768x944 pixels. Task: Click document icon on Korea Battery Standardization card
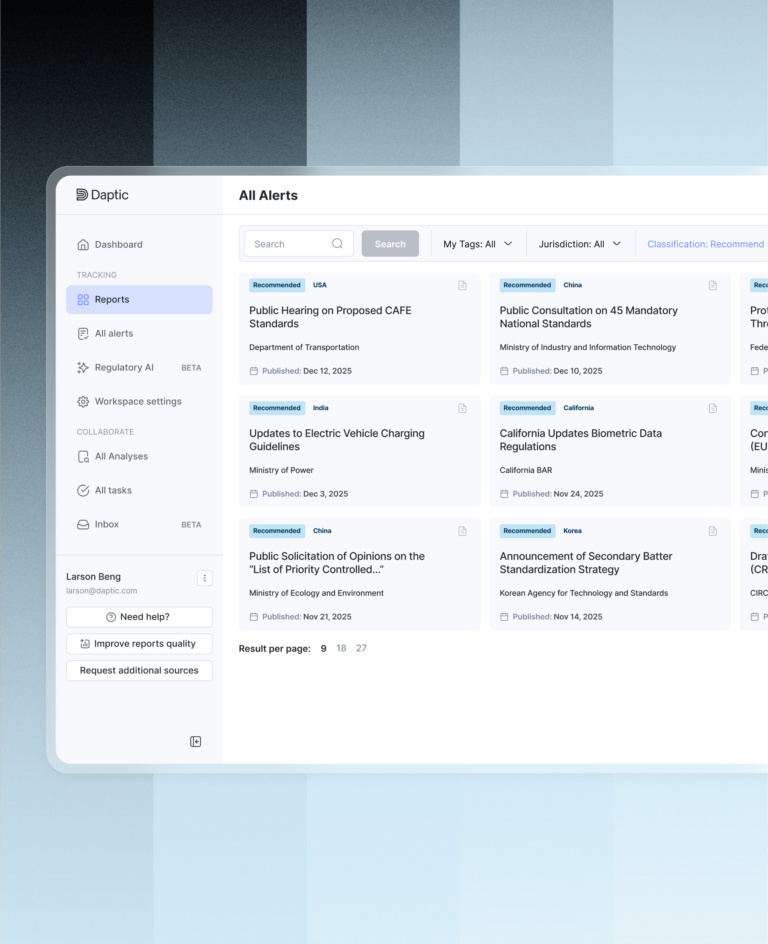[713, 531]
